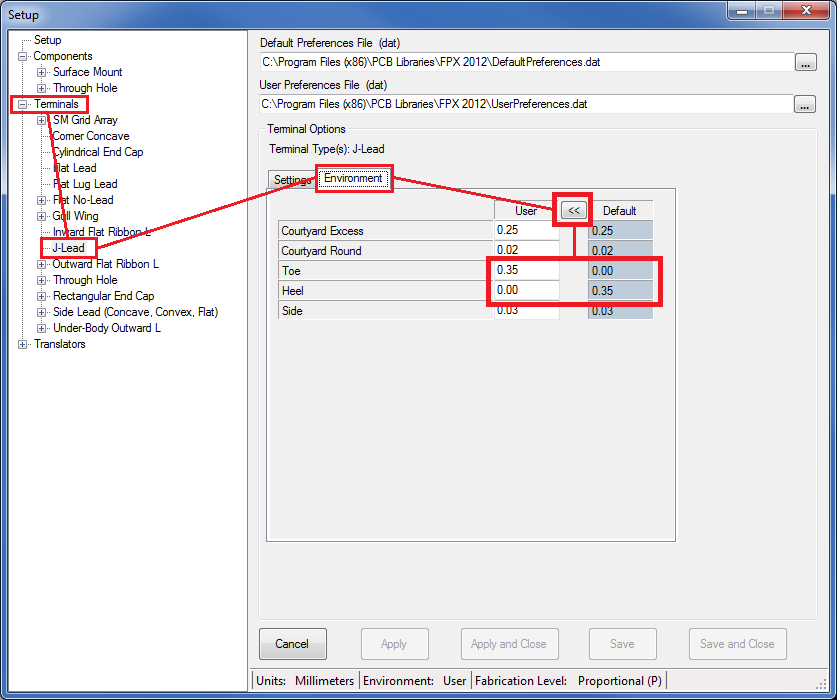
Task: Edit the user Courtyard Round value
Action: (x=526, y=250)
